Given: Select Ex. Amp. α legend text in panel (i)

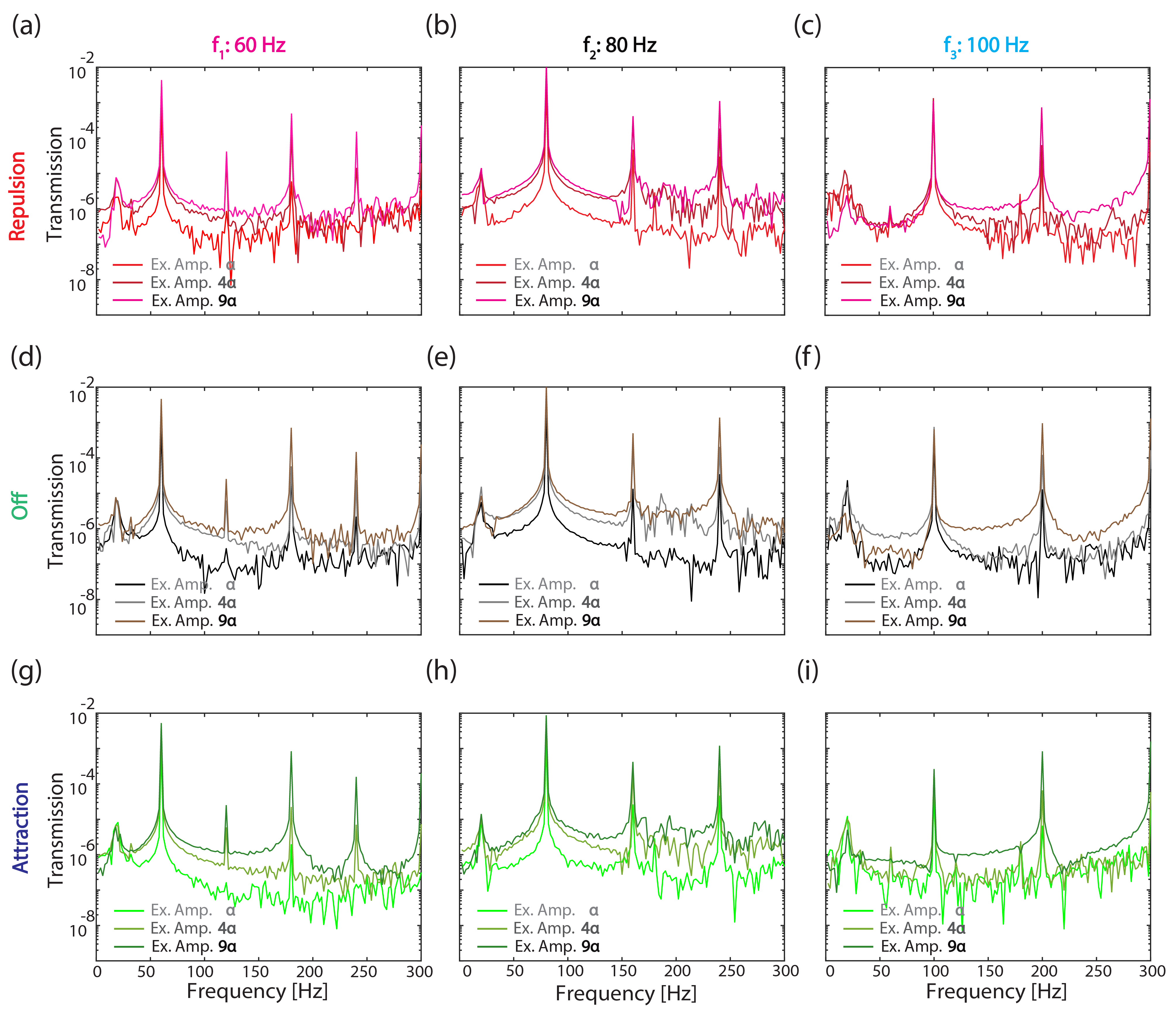Looking at the screenshot, I should click(922, 910).
